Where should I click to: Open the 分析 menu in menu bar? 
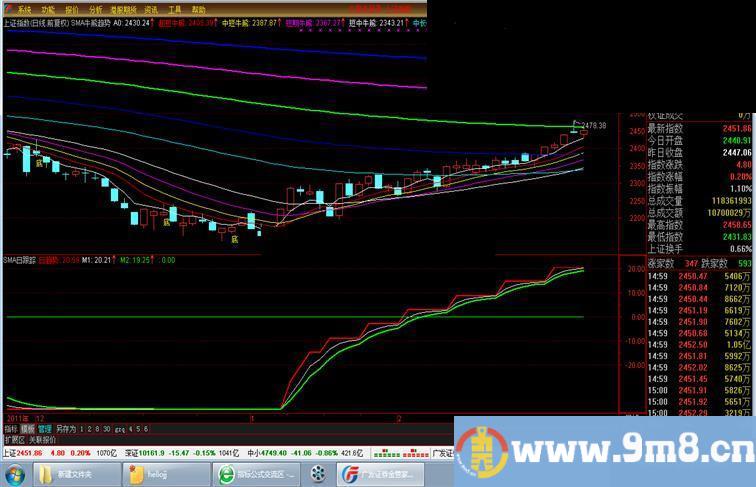(96, 9)
